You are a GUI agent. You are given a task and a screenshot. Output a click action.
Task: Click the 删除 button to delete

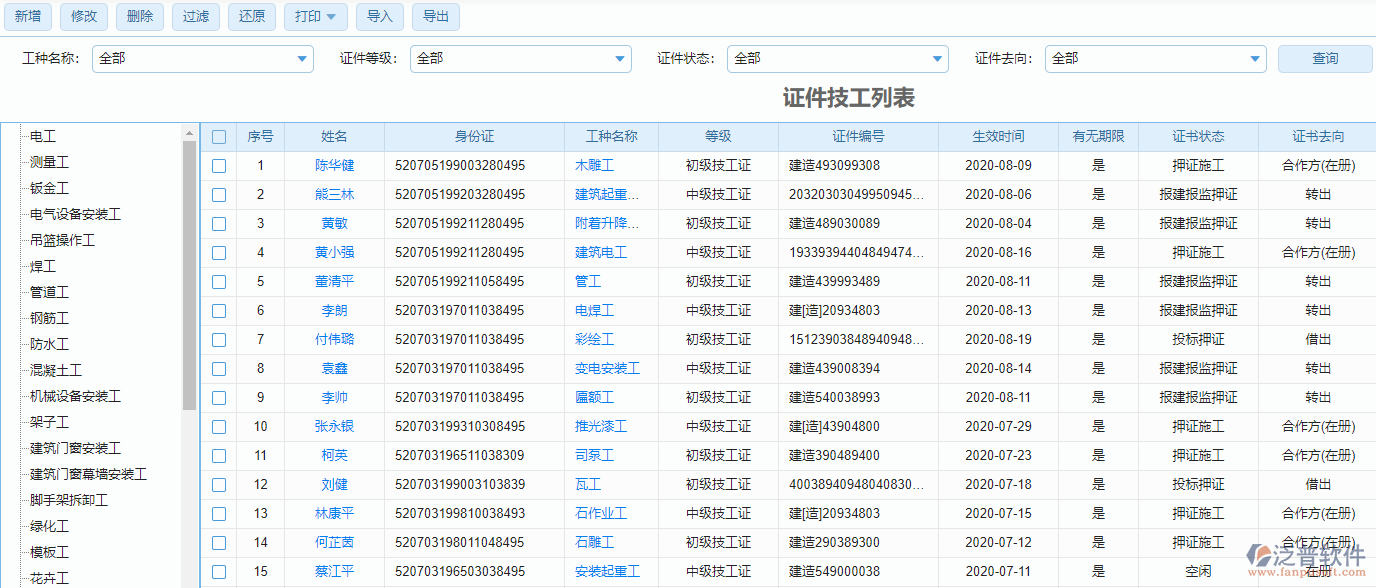coord(139,17)
